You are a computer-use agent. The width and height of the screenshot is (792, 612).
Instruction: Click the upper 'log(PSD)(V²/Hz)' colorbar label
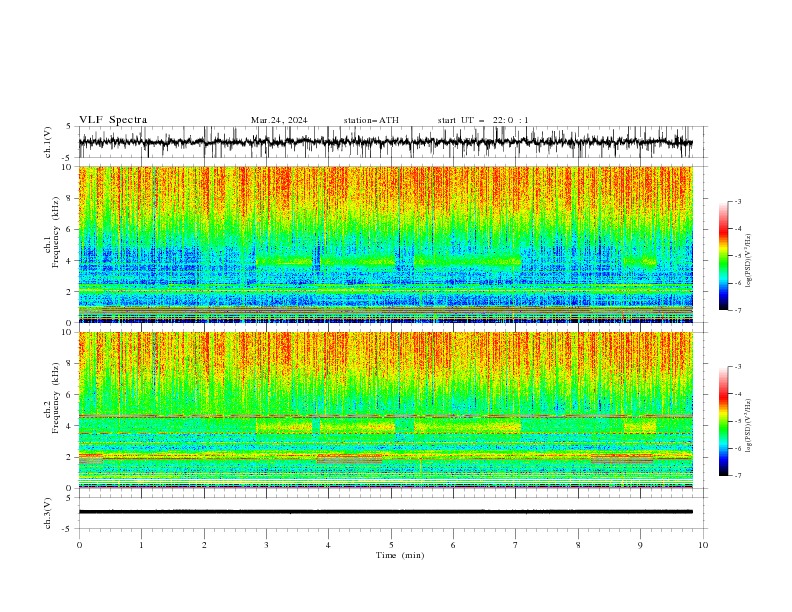pyautogui.click(x=749, y=261)
